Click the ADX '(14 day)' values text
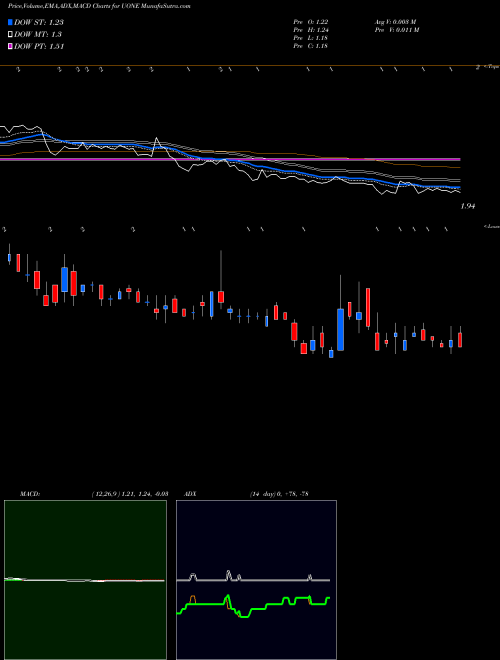 (x=279, y=494)
